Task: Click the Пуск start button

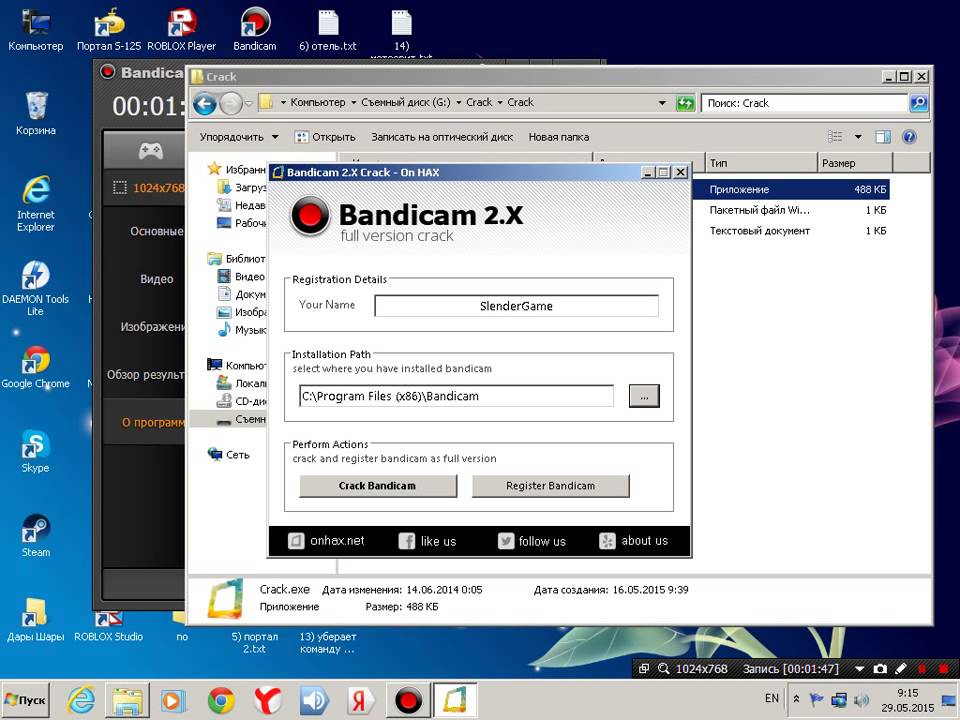Action: (26, 700)
